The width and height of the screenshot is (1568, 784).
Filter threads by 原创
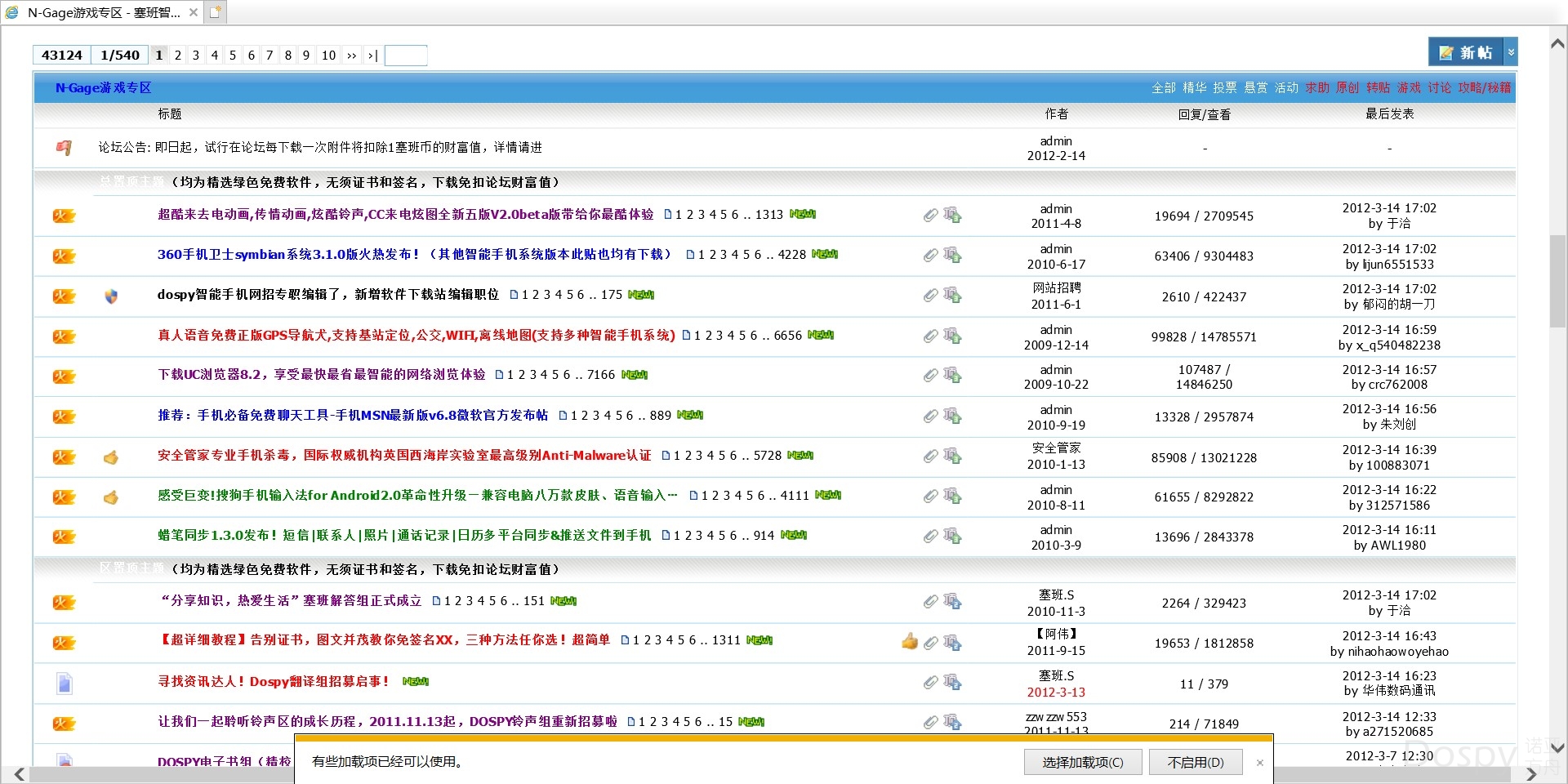1347,87
